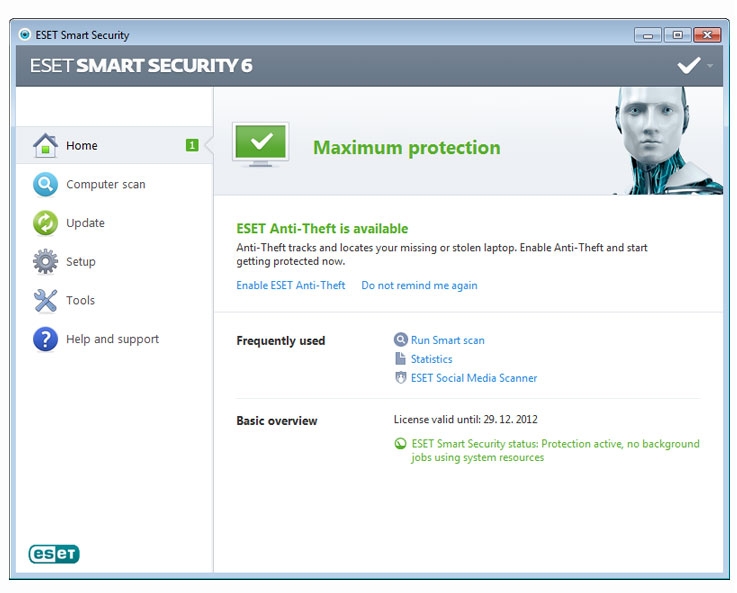Click Do not remind me again link

coord(419,285)
